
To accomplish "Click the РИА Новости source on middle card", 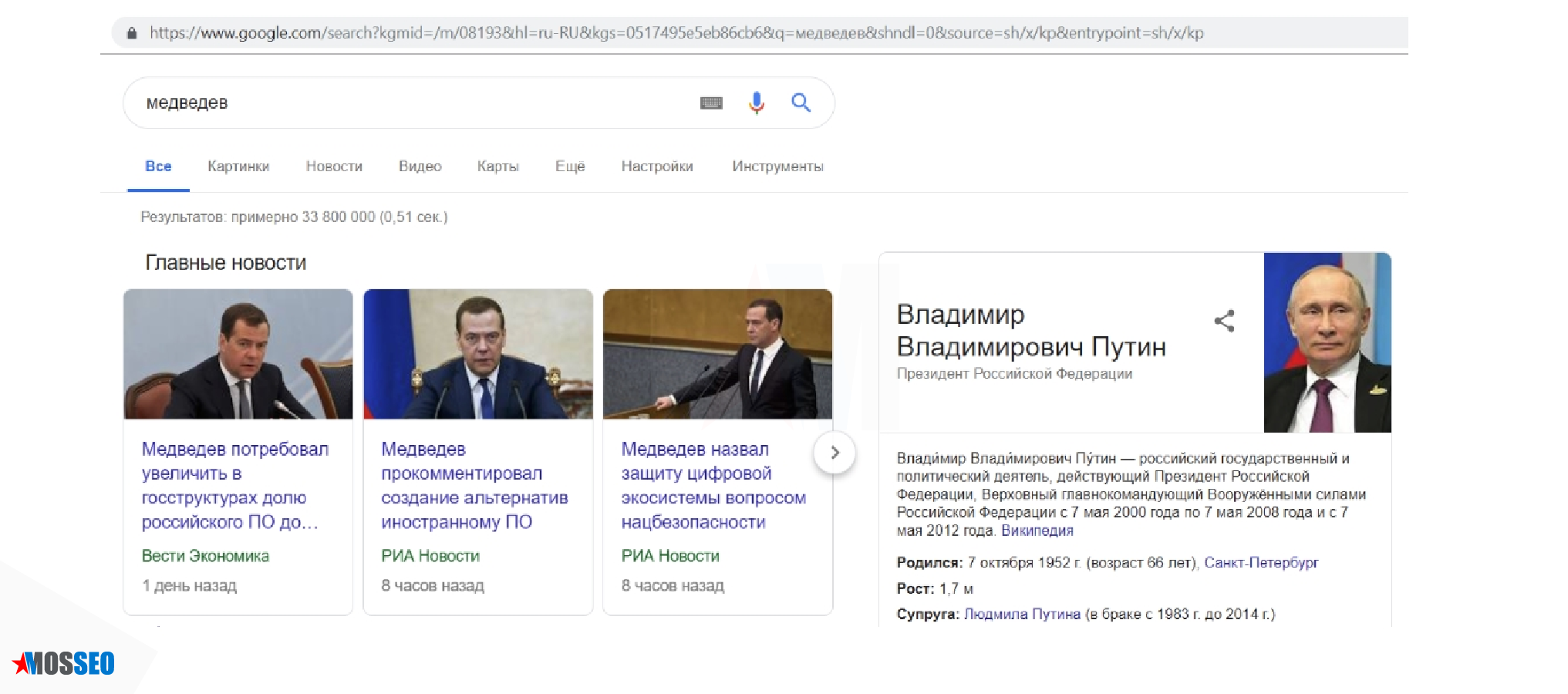I will 430,556.
